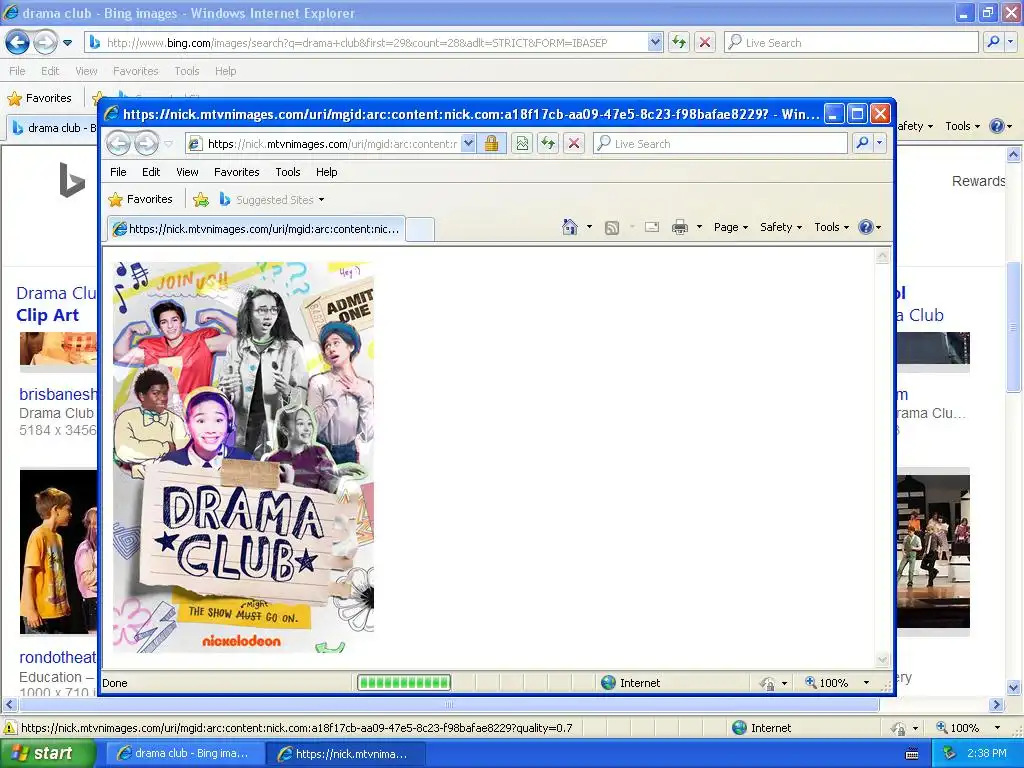Screen dimensions: 1024x768
Task: Open the search provider dropdown in front window
Action: (x=880, y=143)
